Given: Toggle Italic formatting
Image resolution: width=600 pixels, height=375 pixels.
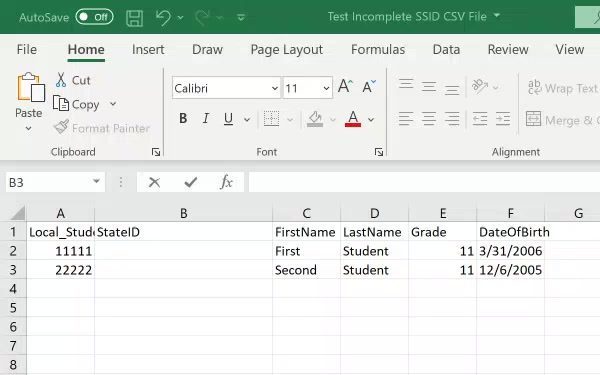Looking at the screenshot, I should pos(206,119).
